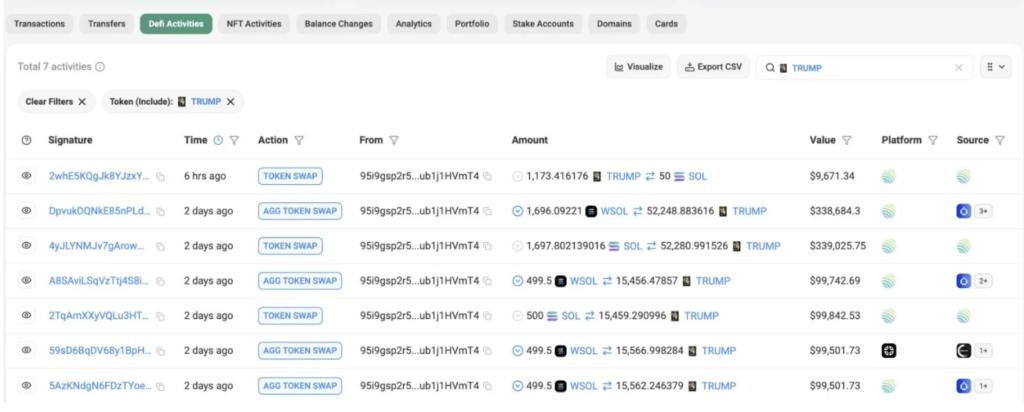Copy From address in $99,742.69 row
This screenshot has height=412, width=1024.
point(487,281)
